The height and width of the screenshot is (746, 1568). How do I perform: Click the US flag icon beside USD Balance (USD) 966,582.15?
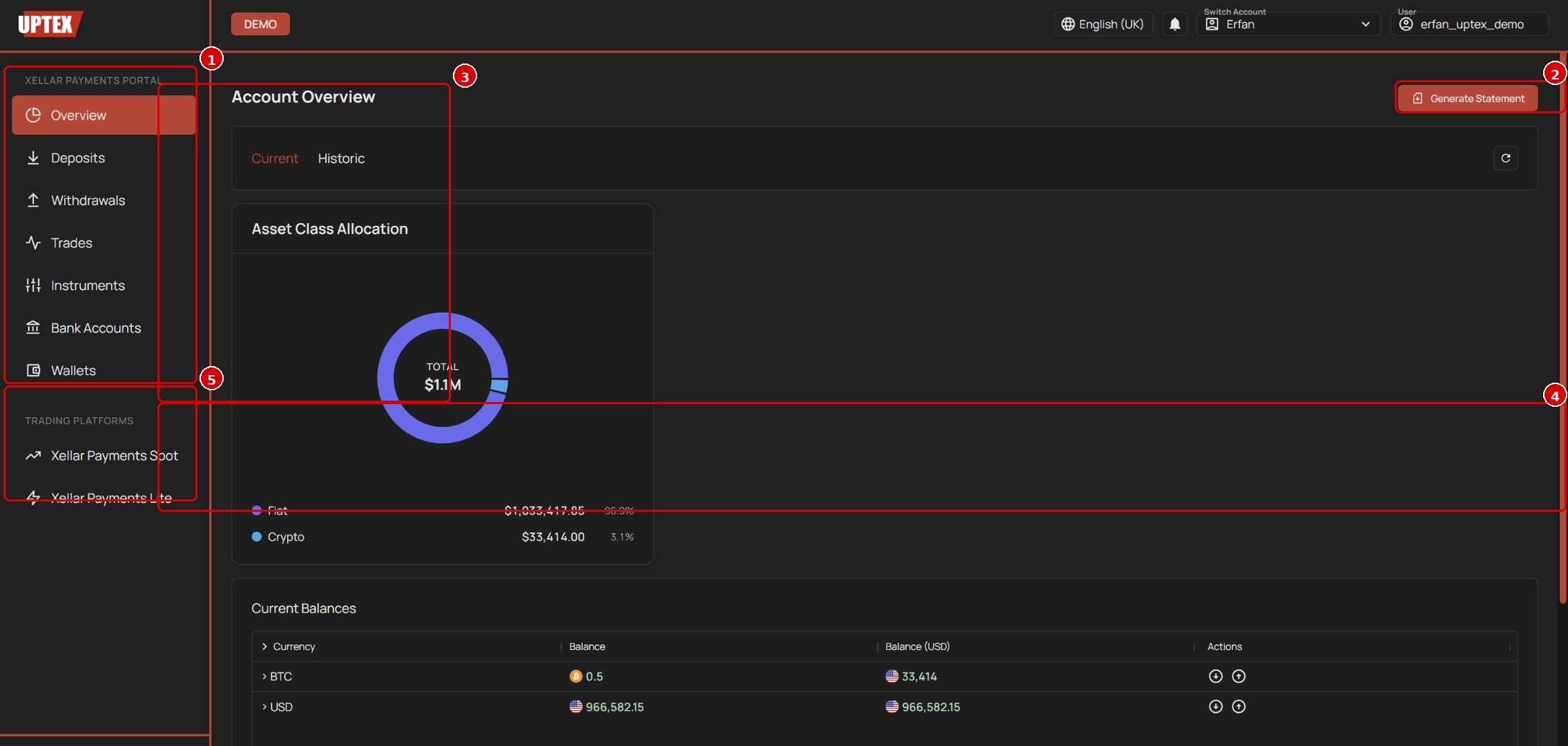(x=892, y=707)
